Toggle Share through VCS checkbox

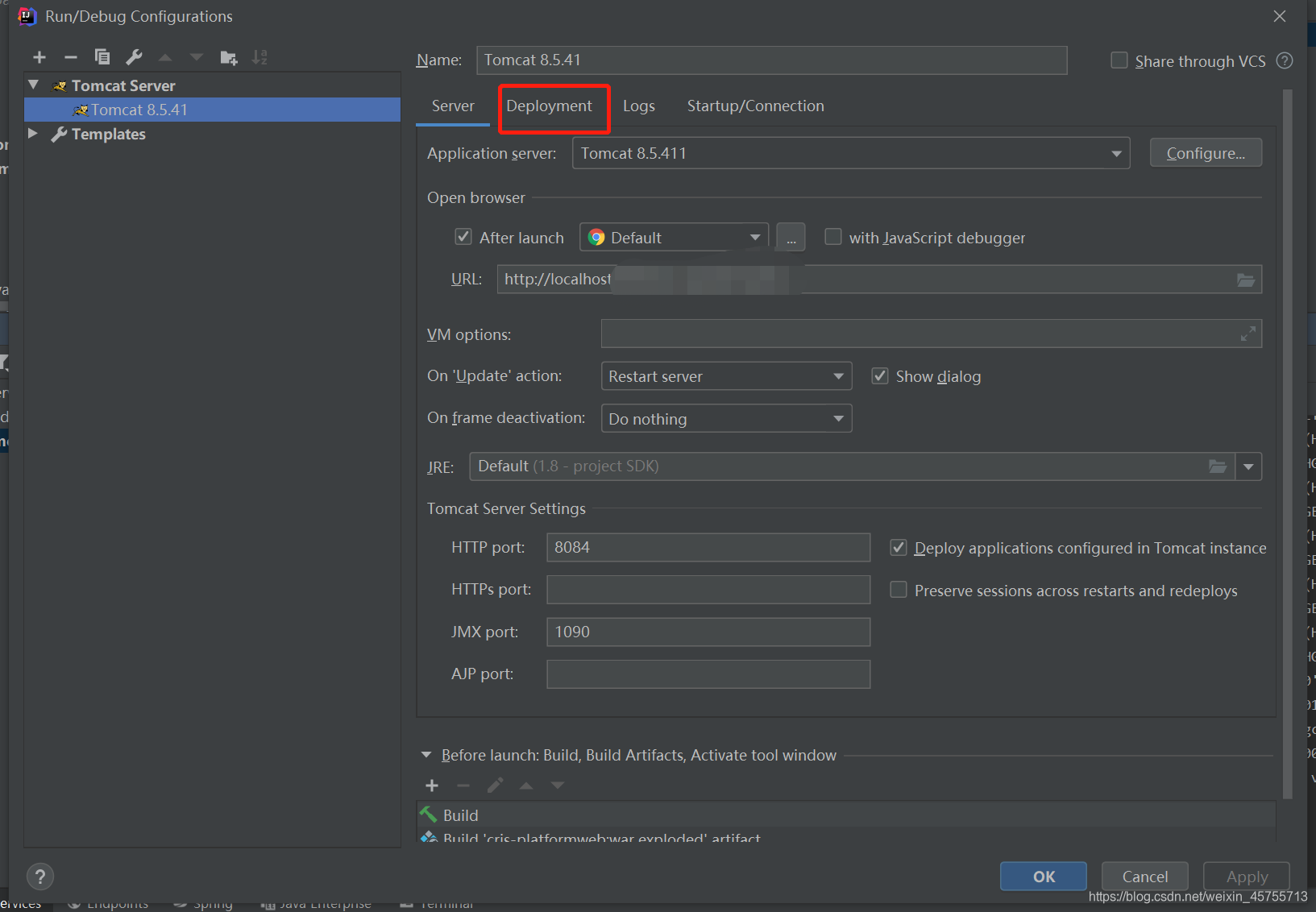pyautogui.click(x=1119, y=60)
